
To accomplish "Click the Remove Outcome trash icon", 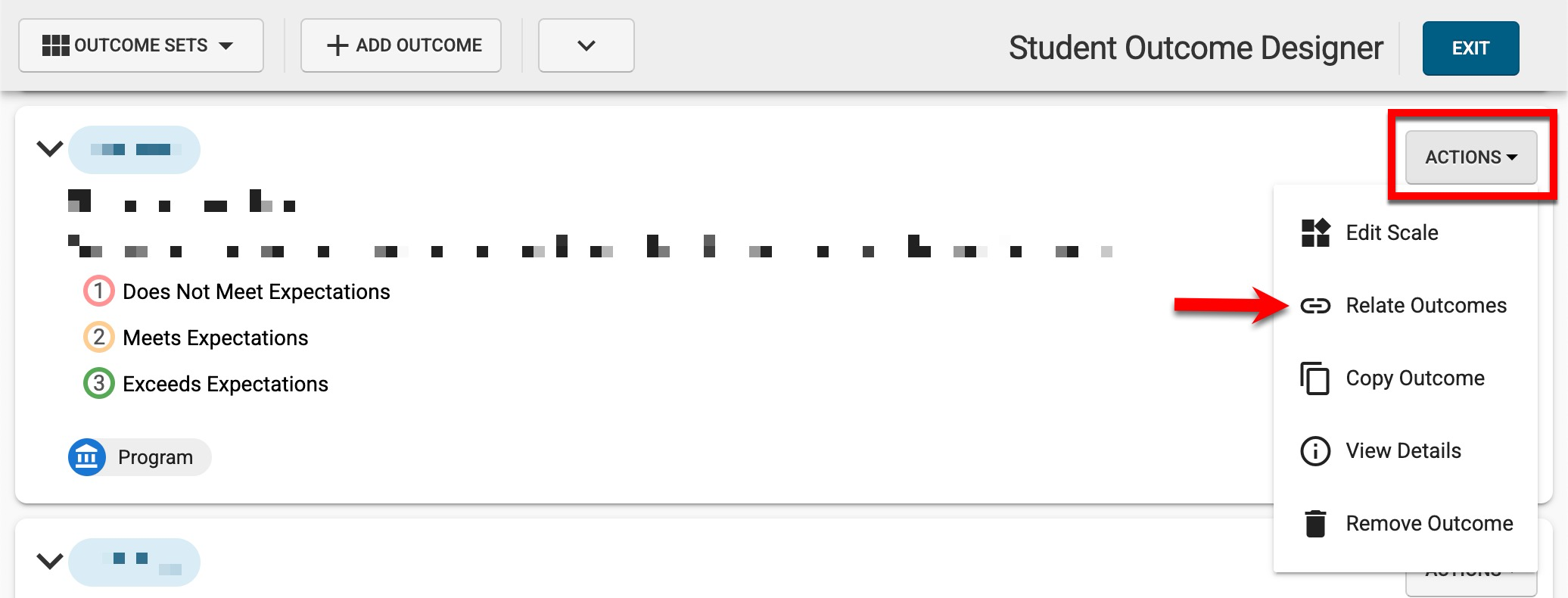I will coord(1315,524).
